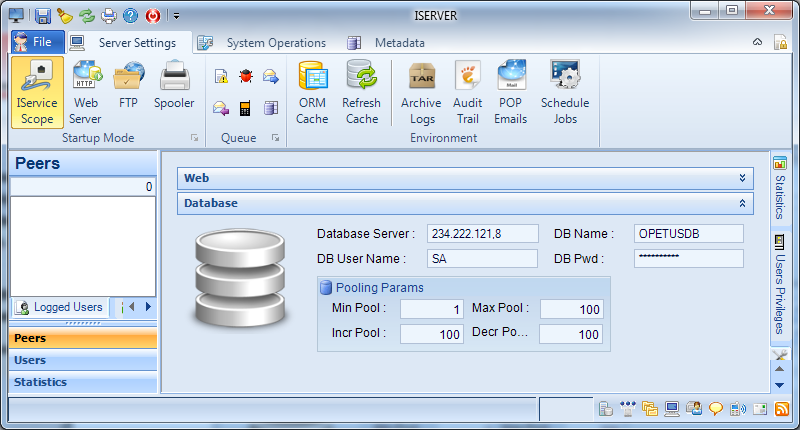Open the File menu
Viewport: 800px width, 430px height.
tap(37, 42)
